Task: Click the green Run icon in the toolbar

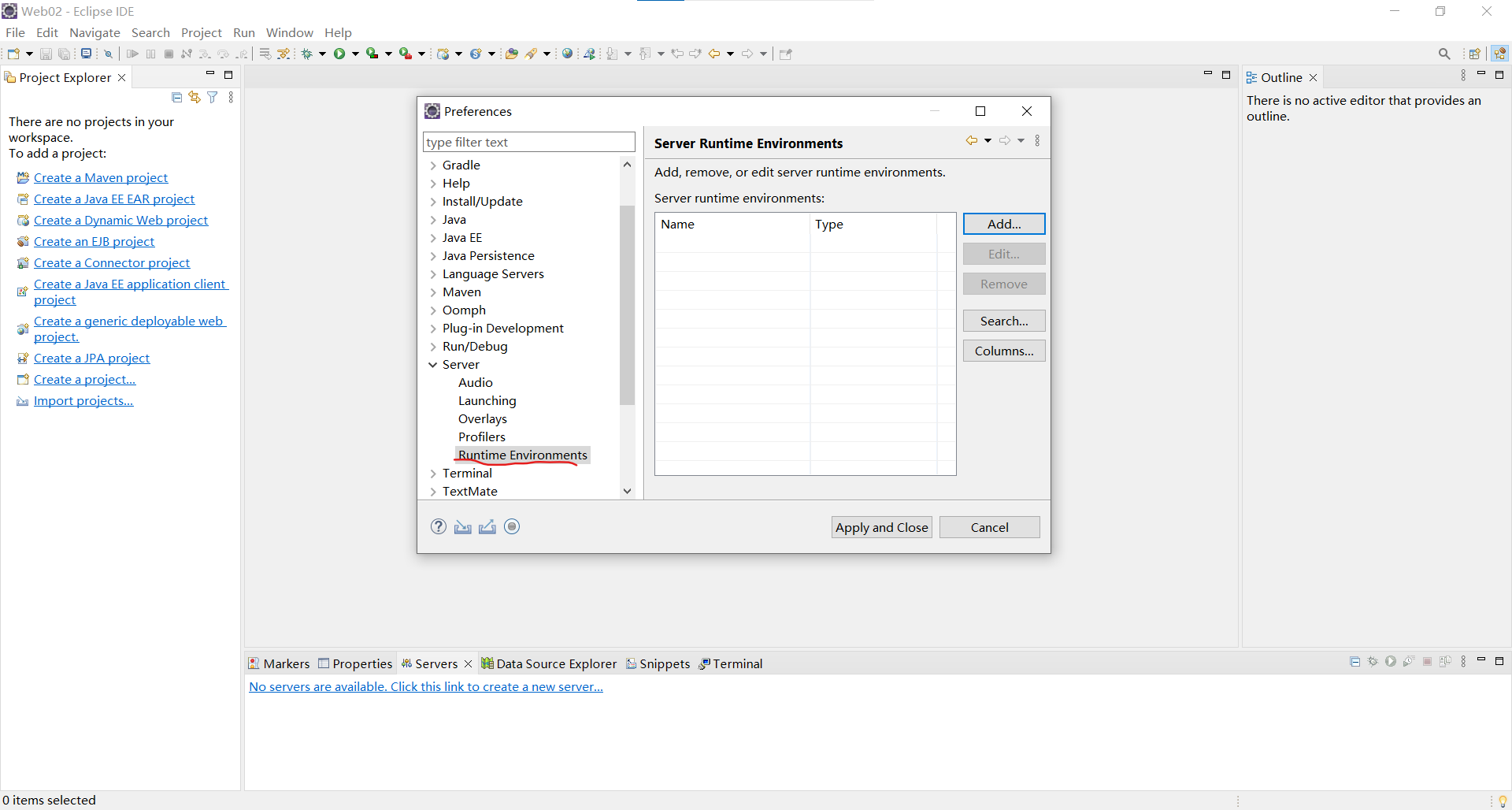Action: 339,54
